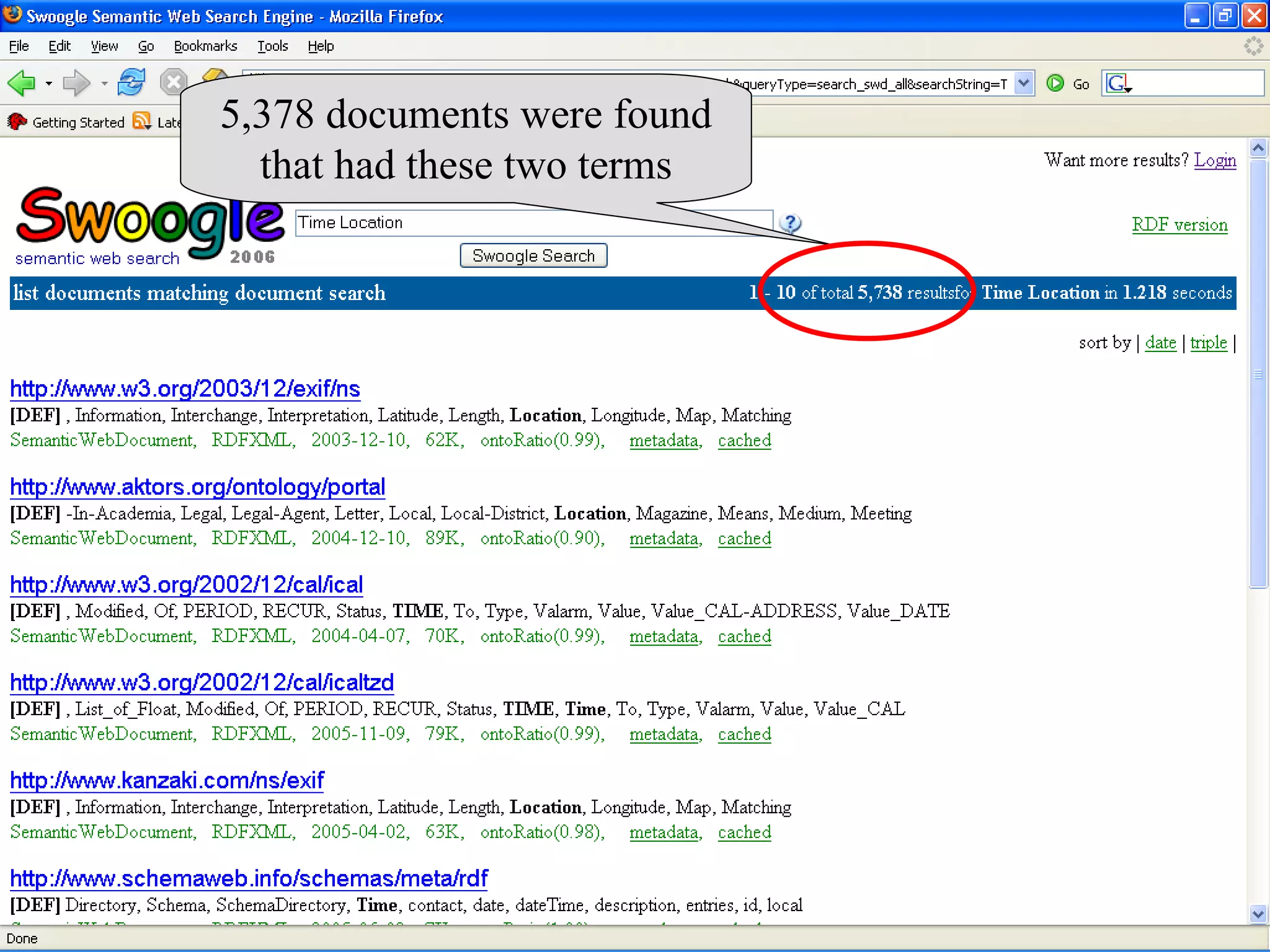Click the Swoogle Search button
1270x952 pixels.
(533, 255)
